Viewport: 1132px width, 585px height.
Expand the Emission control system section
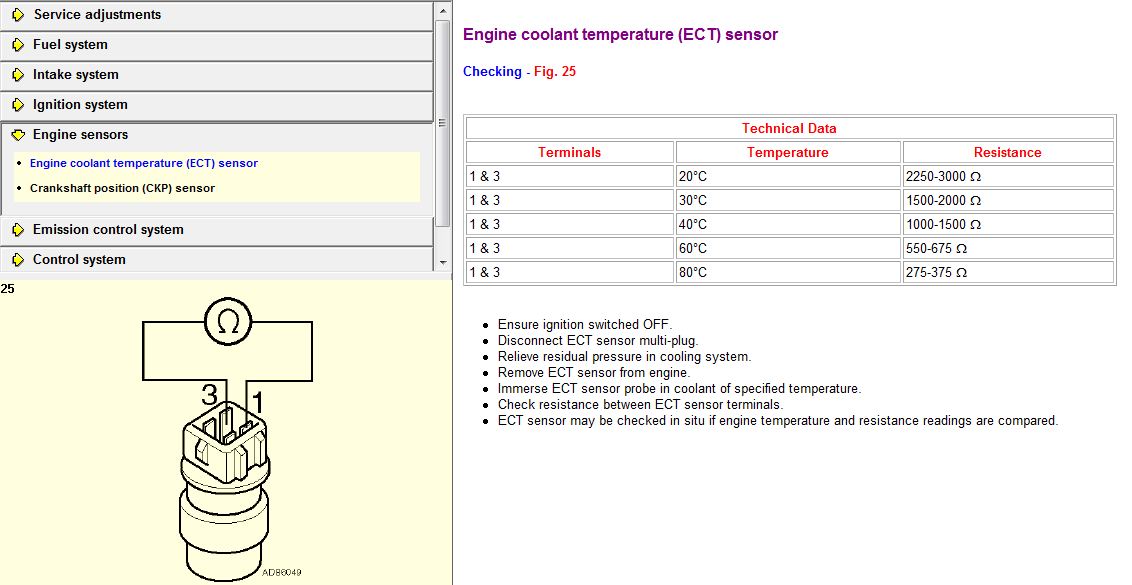[x=108, y=230]
